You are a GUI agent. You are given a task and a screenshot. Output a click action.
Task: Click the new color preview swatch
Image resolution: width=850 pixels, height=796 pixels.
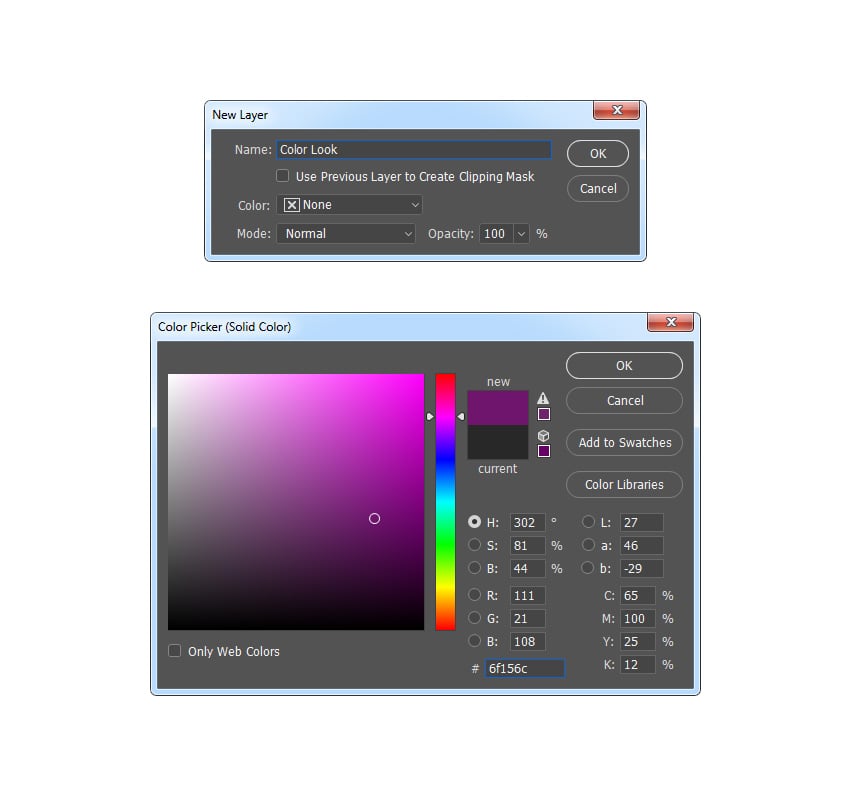tap(497, 410)
